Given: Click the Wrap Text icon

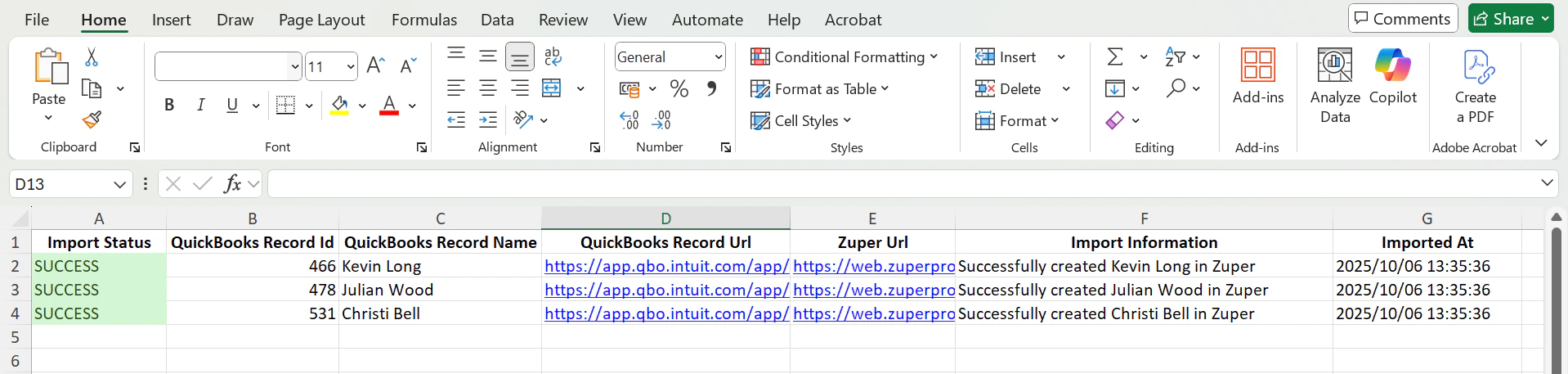Looking at the screenshot, I should [553, 56].
